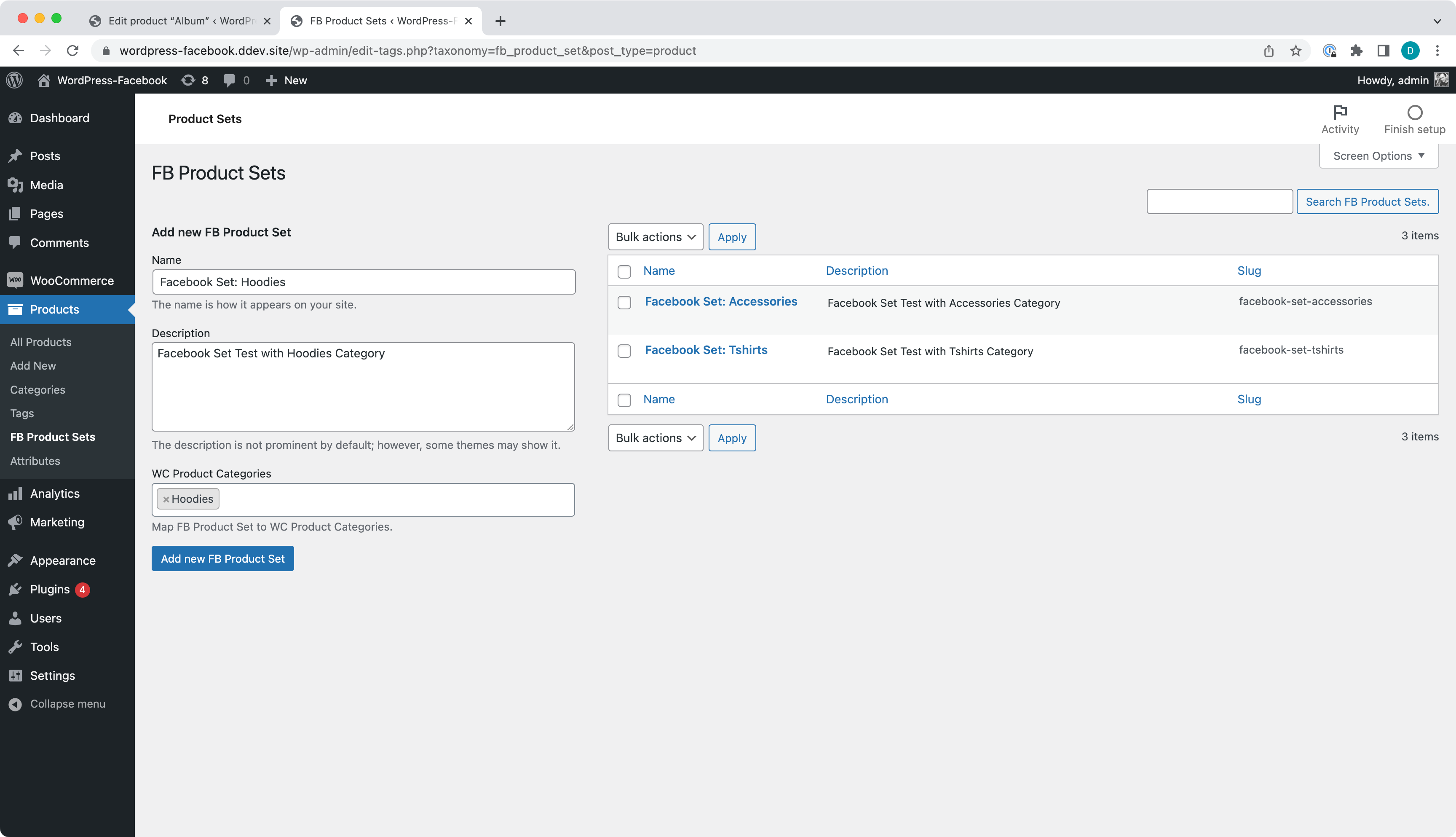Open the Activity flag icon
Screen dimensions: 1456x837
pos(1340,112)
